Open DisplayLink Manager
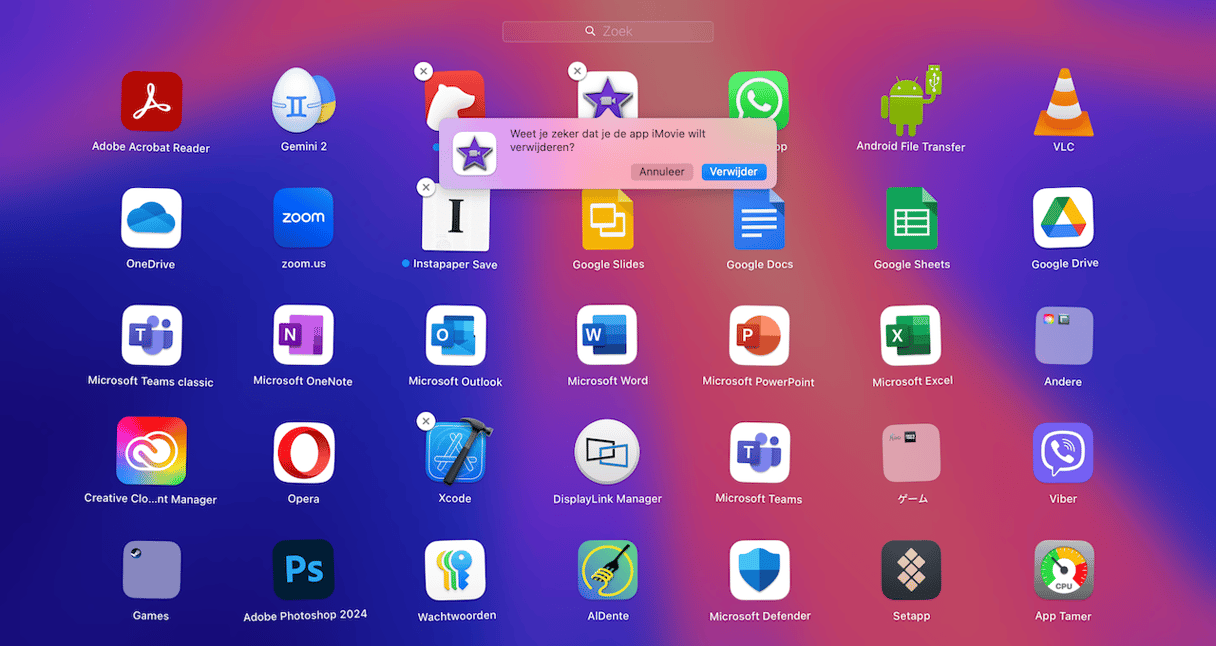1216x646 pixels. [x=607, y=453]
